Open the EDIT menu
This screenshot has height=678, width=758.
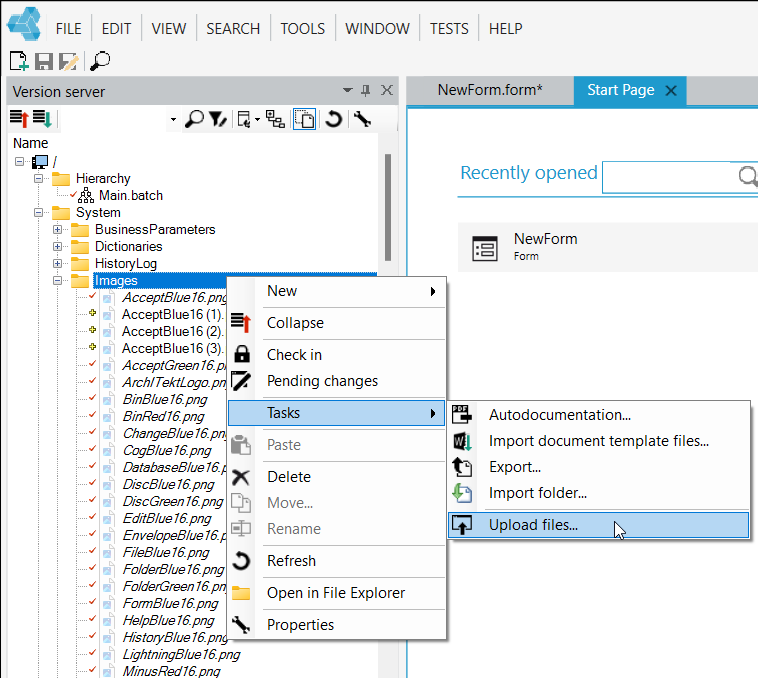click(116, 29)
